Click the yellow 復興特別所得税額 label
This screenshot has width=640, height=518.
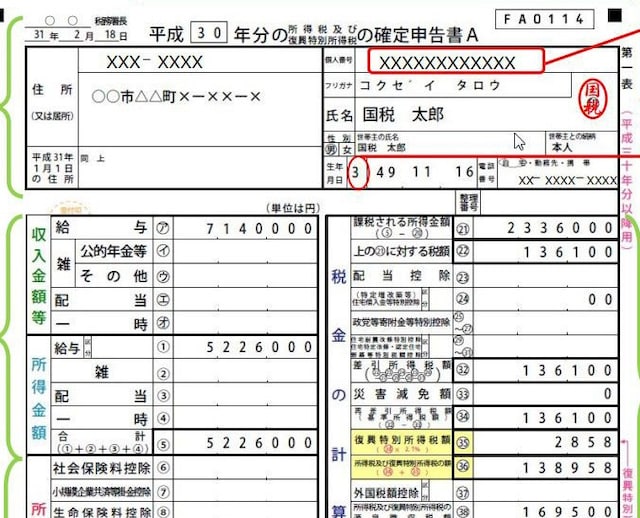tap(402, 442)
